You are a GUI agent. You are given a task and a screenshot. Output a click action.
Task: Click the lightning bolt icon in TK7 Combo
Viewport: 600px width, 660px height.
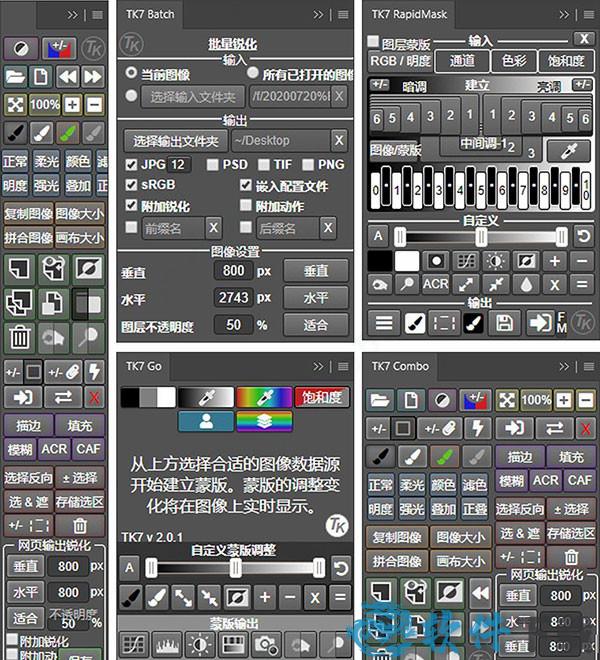[477, 428]
